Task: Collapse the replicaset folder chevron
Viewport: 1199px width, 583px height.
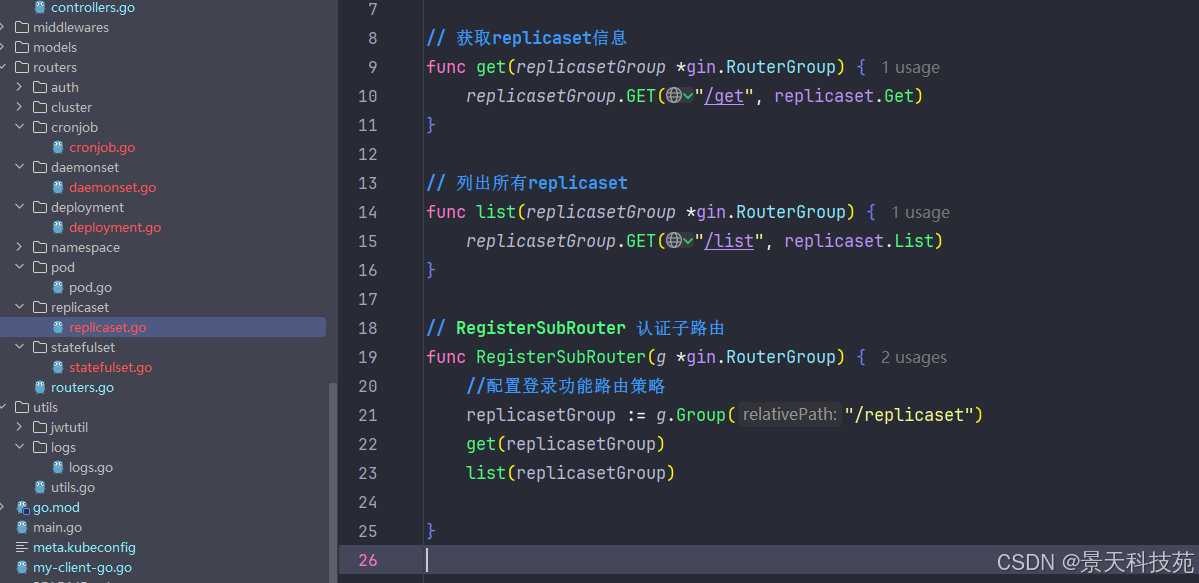Action: pyautogui.click(x=21, y=307)
